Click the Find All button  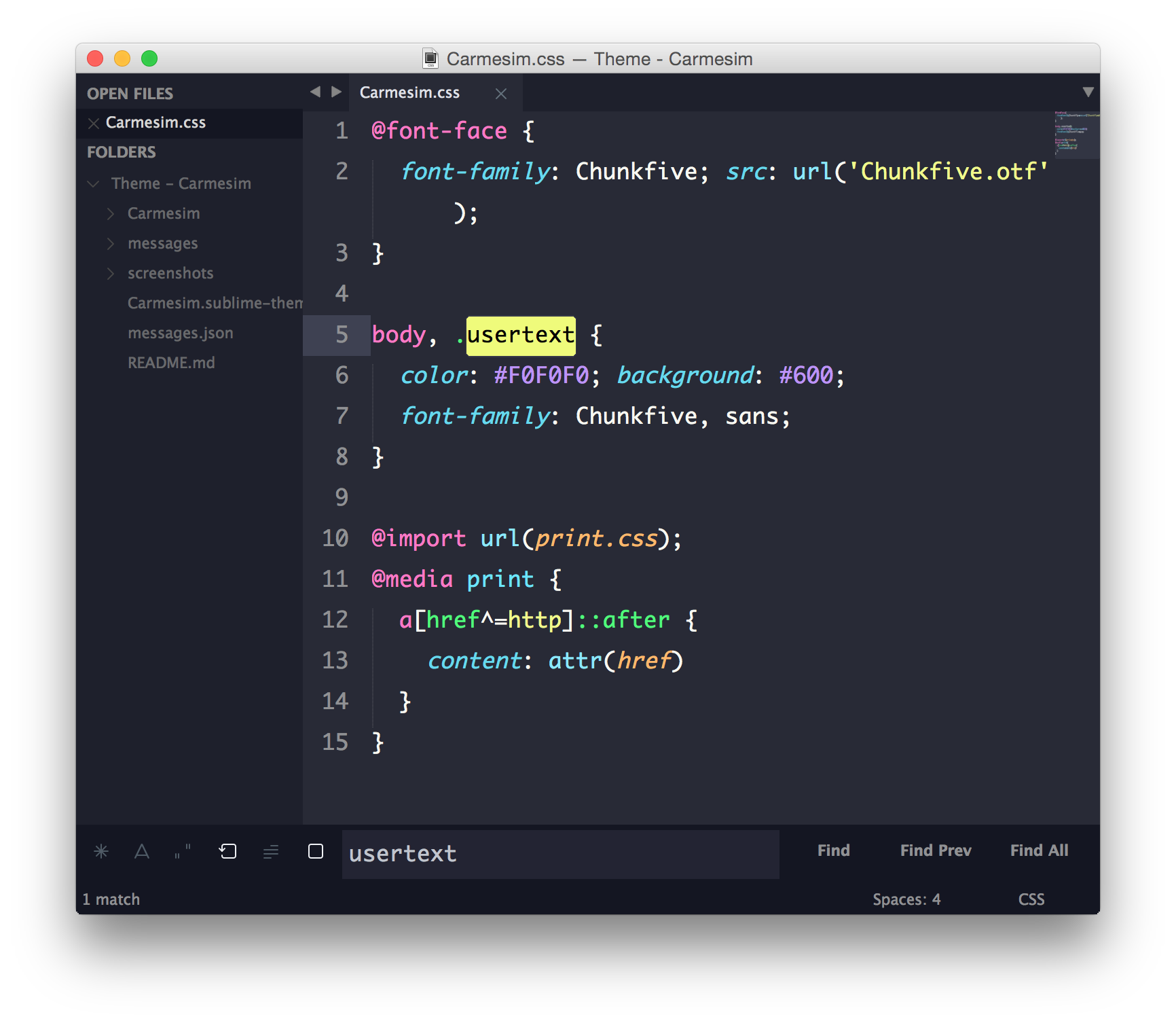pos(1039,850)
